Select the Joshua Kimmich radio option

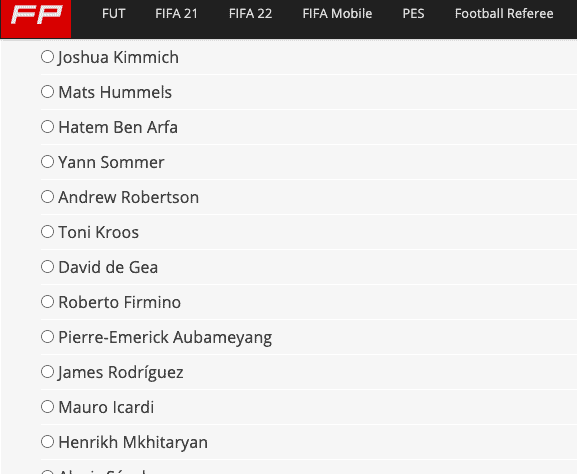(47, 57)
